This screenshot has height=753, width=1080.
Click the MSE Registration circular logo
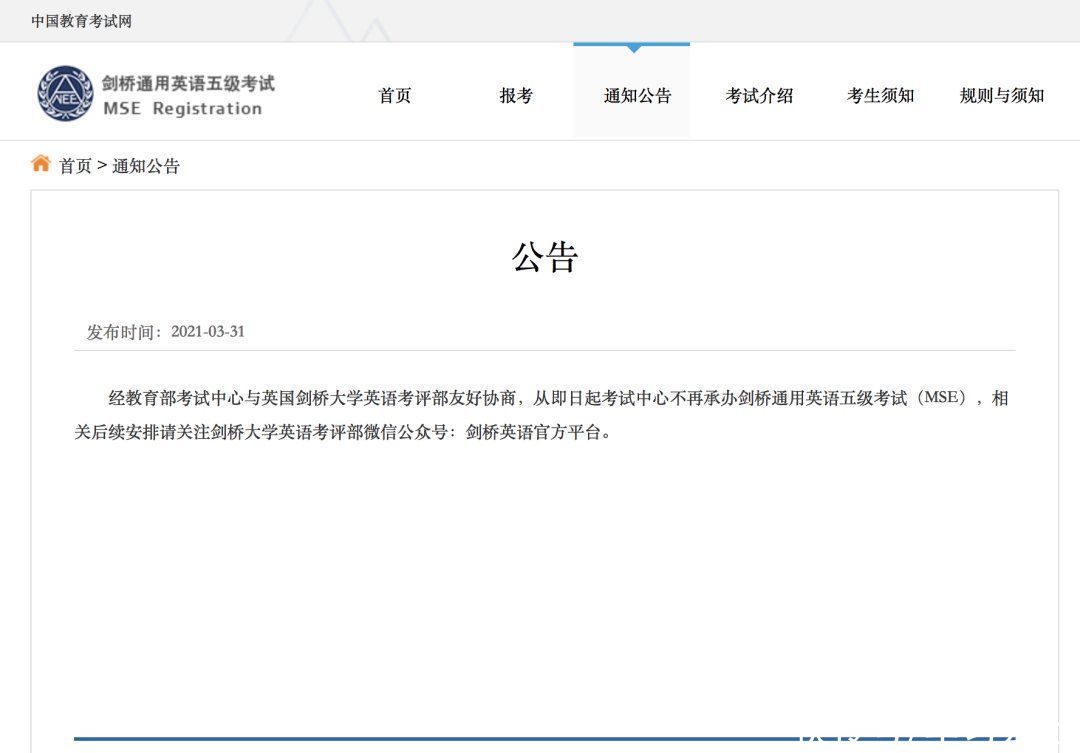63,92
